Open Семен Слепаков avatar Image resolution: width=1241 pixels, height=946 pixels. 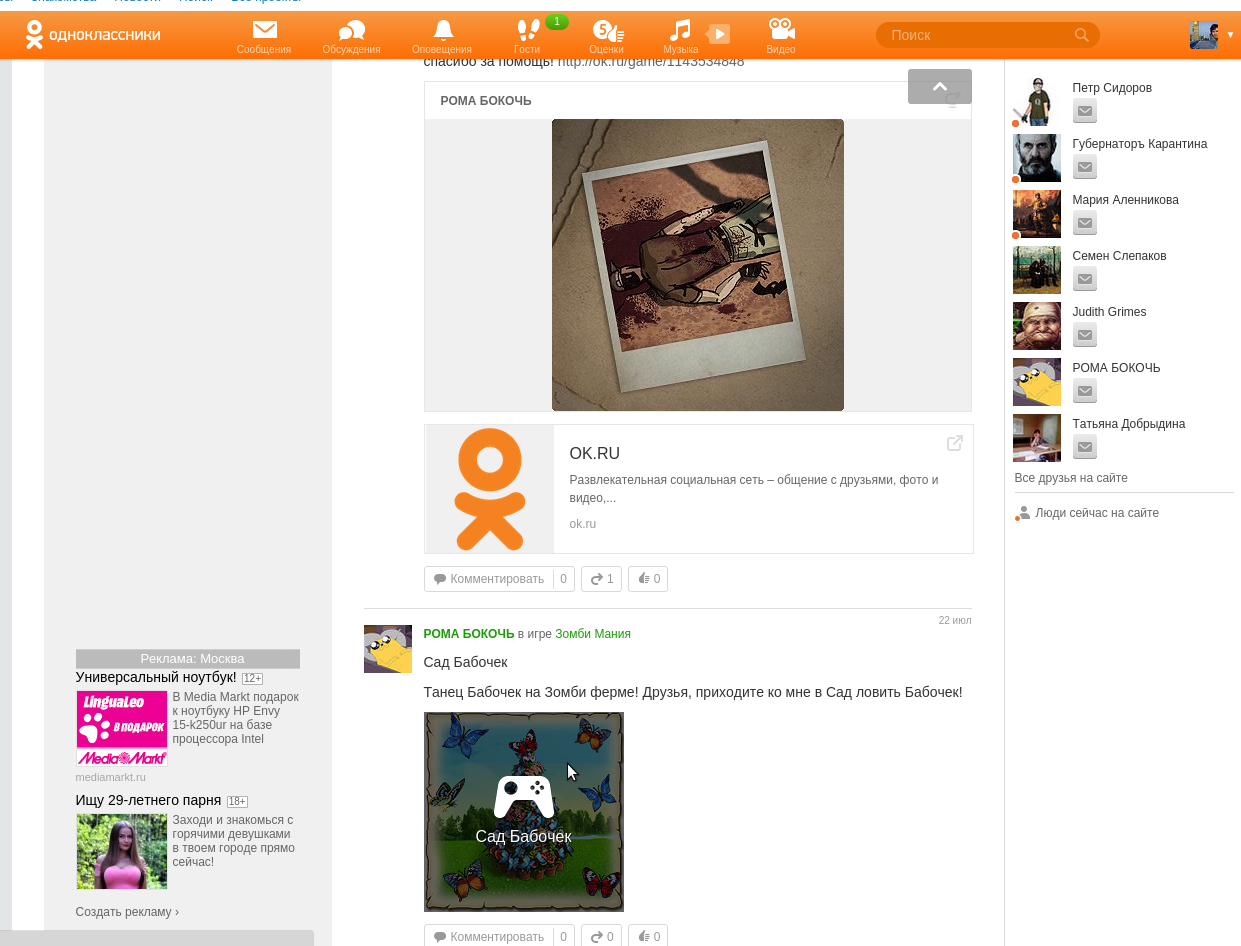pyautogui.click(x=1037, y=270)
